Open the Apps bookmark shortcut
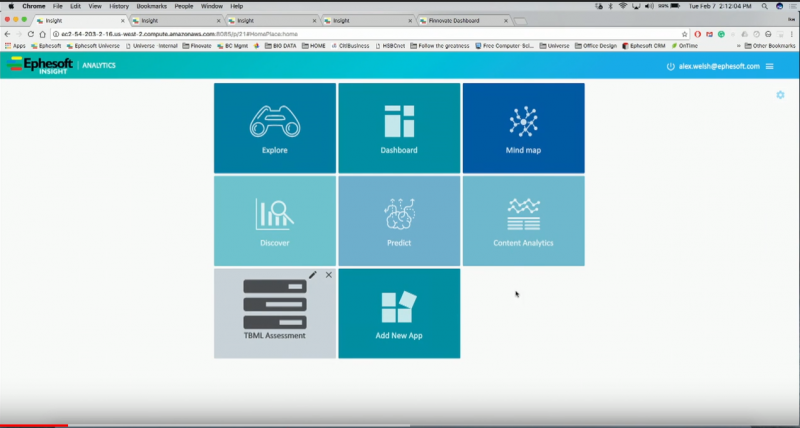 point(15,46)
